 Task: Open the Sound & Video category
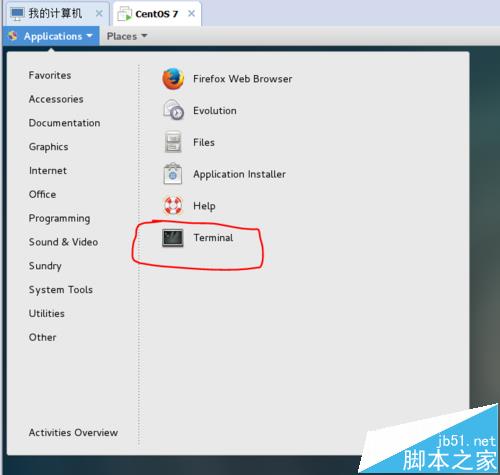click(x=63, y=242)
